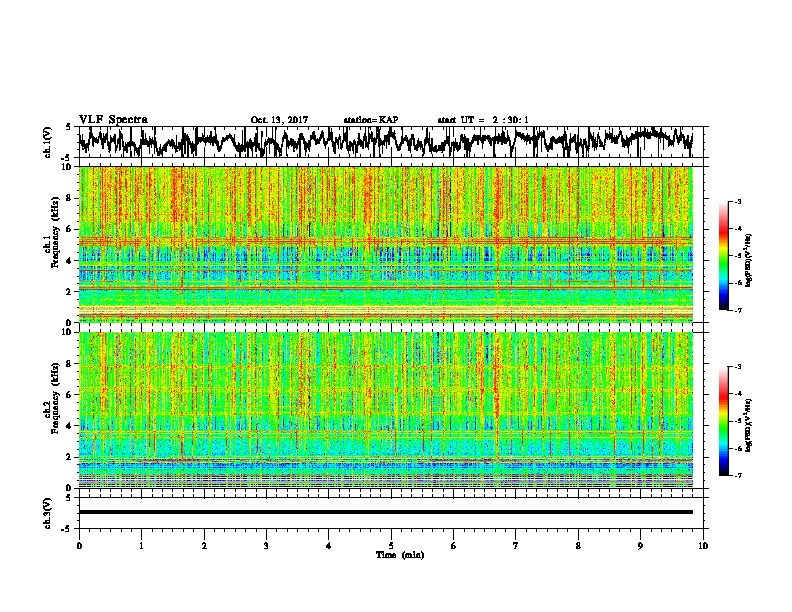Click time axis tick label "0"
The image size is (792, 612).
coord(79,546)
